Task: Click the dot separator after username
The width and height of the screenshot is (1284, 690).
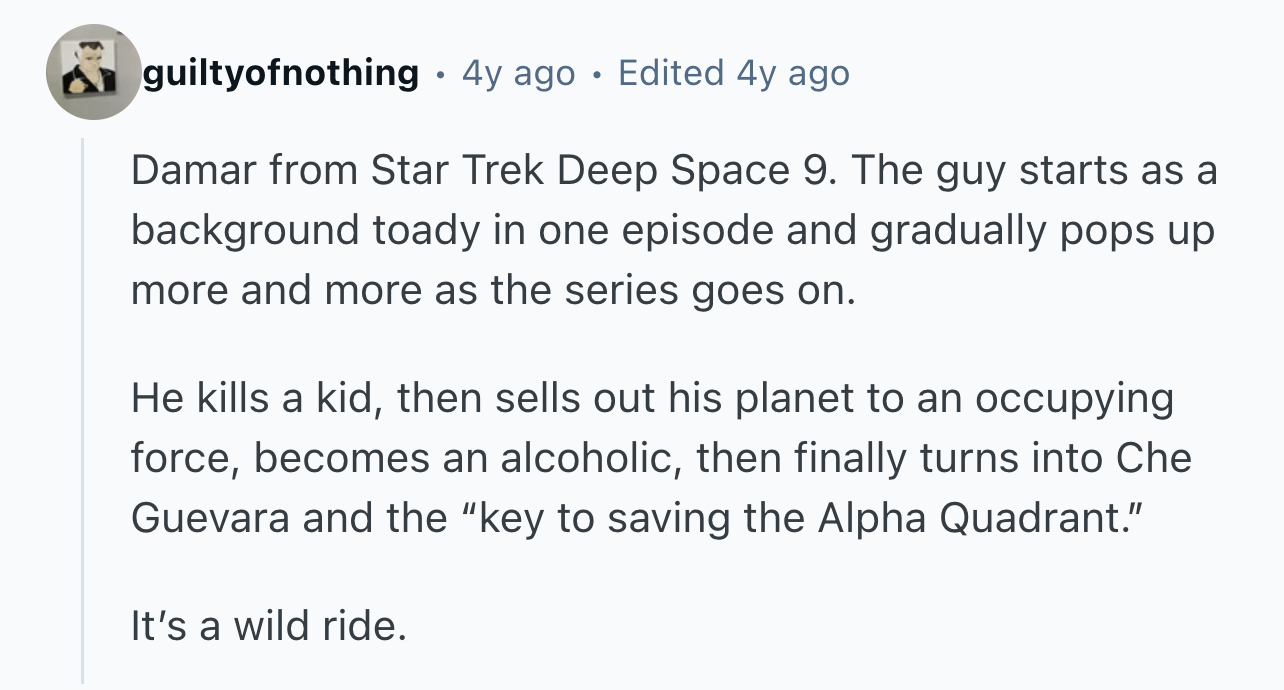Action: (x=440, y=74)
